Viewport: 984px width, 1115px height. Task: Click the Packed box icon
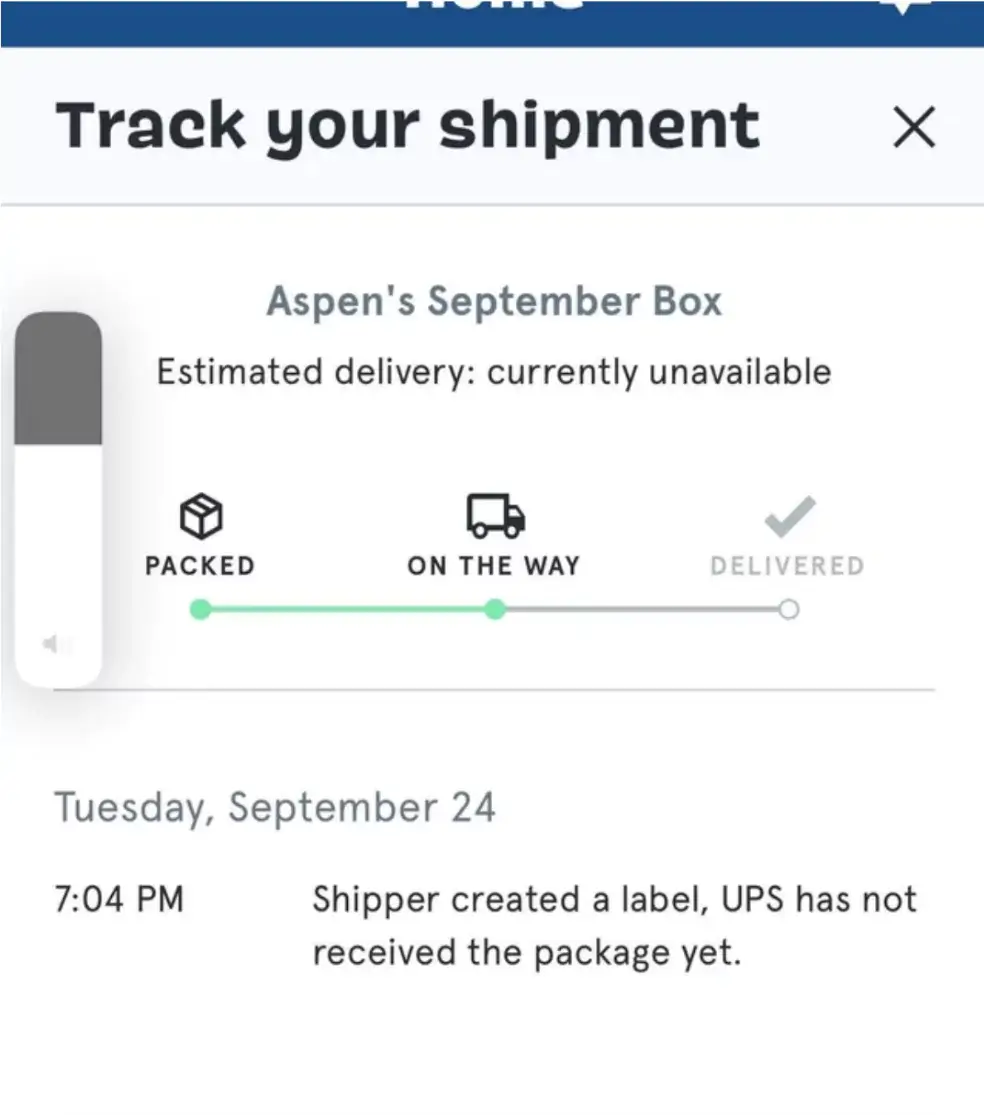click(200, 517)
